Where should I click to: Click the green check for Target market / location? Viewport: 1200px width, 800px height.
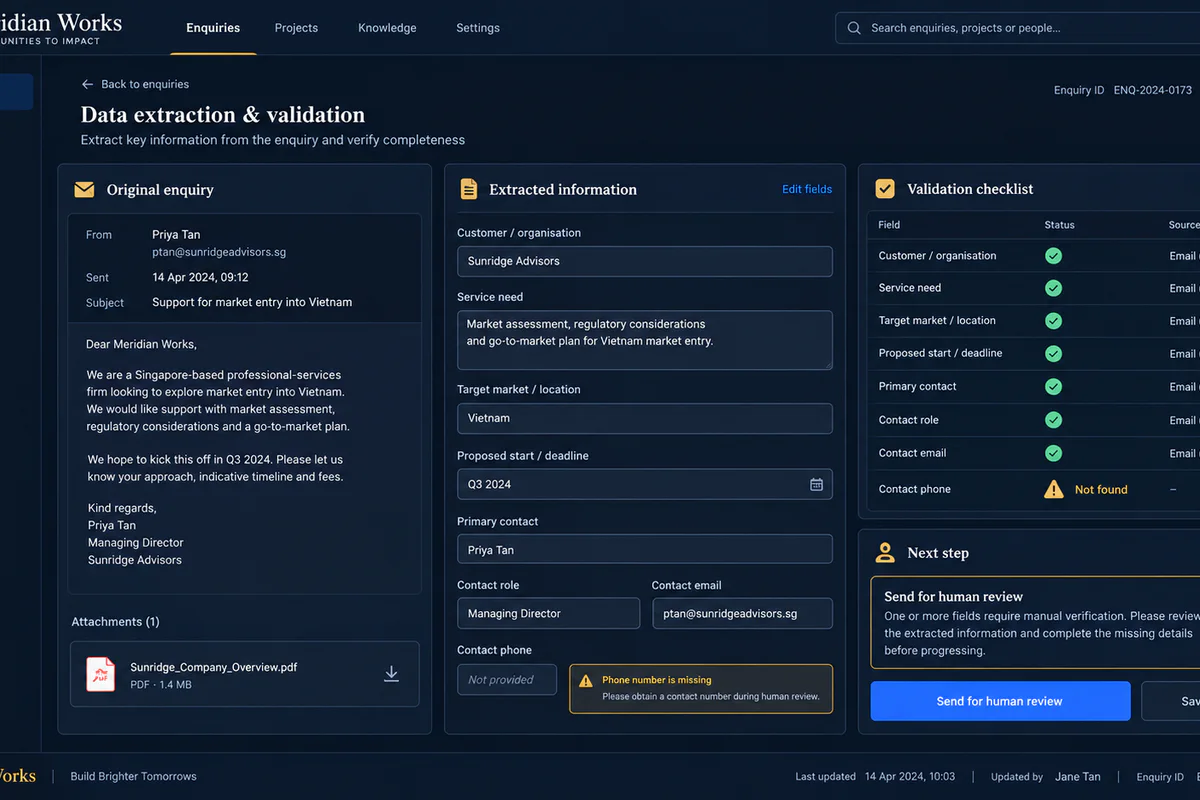point(1053,321)
